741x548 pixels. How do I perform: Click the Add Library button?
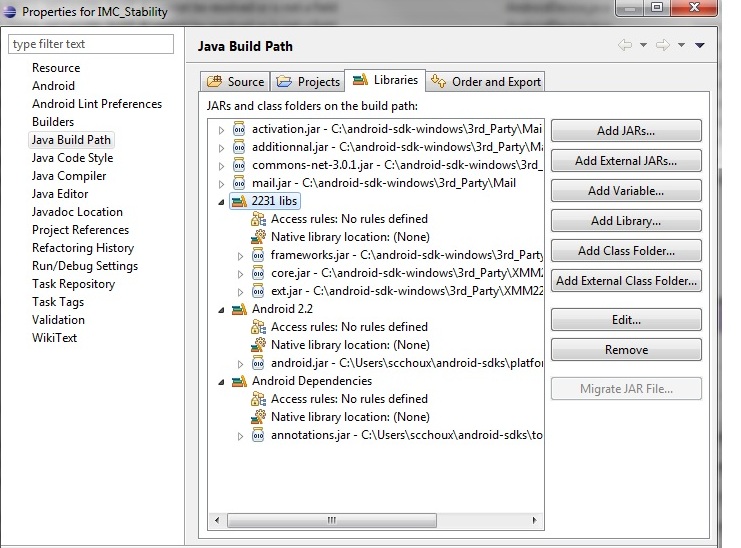pos(626,221)
